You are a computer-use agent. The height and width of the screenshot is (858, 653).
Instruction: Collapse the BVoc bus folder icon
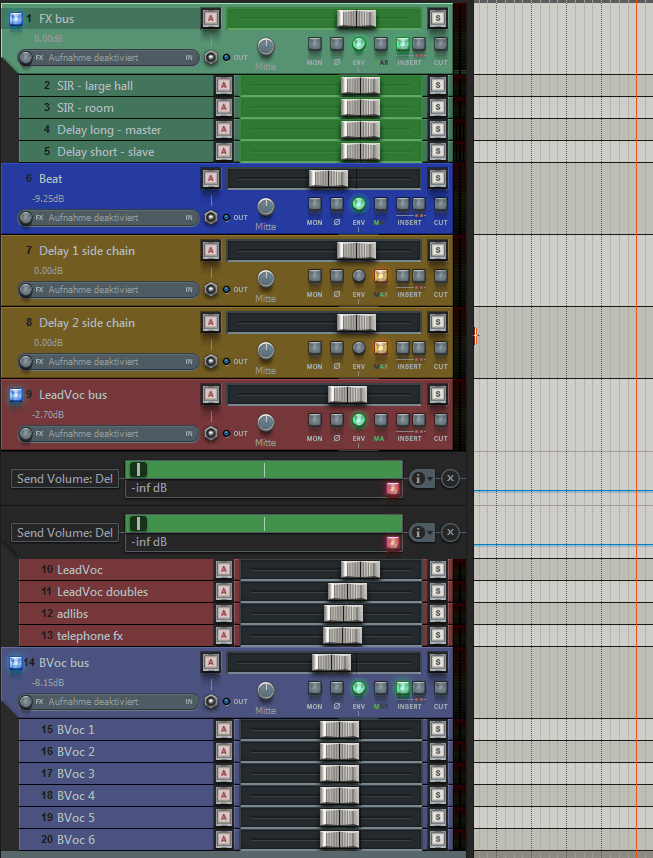click(16, 663)
